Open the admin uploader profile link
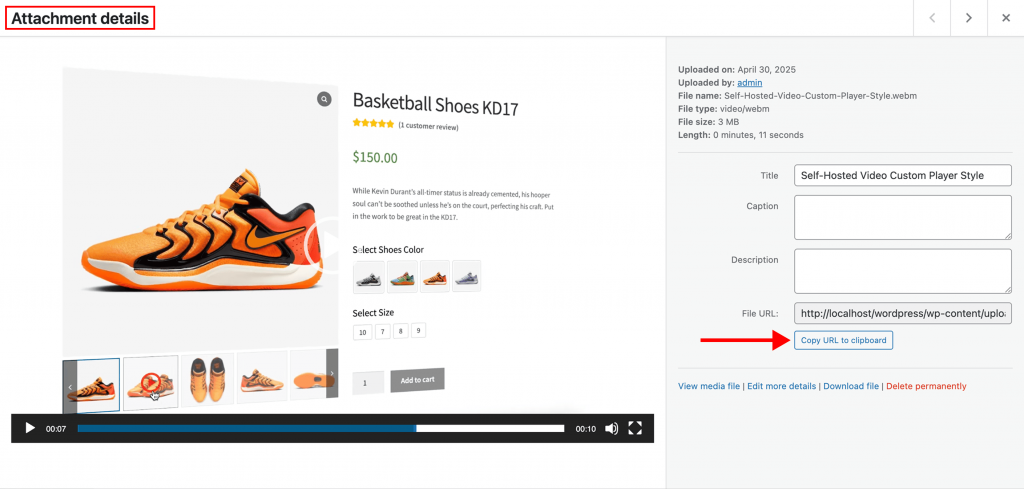 point(750,83)
